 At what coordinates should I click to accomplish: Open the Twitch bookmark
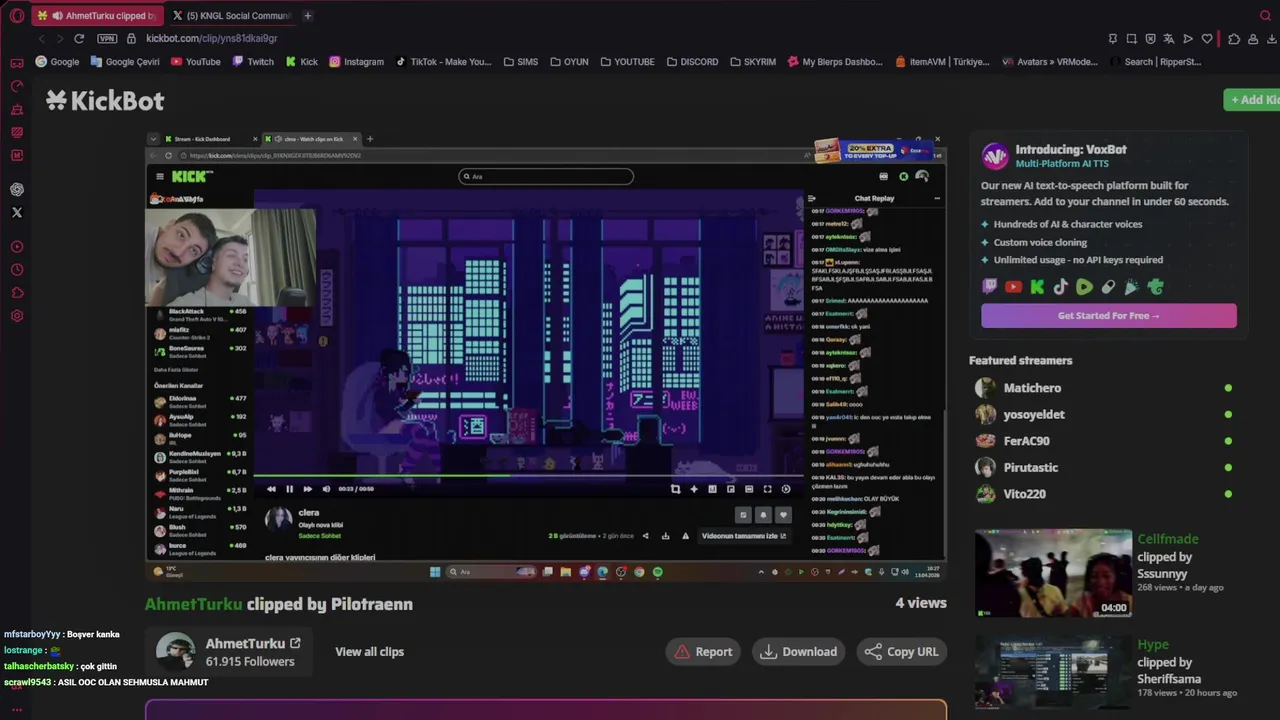tap(252, 61)
